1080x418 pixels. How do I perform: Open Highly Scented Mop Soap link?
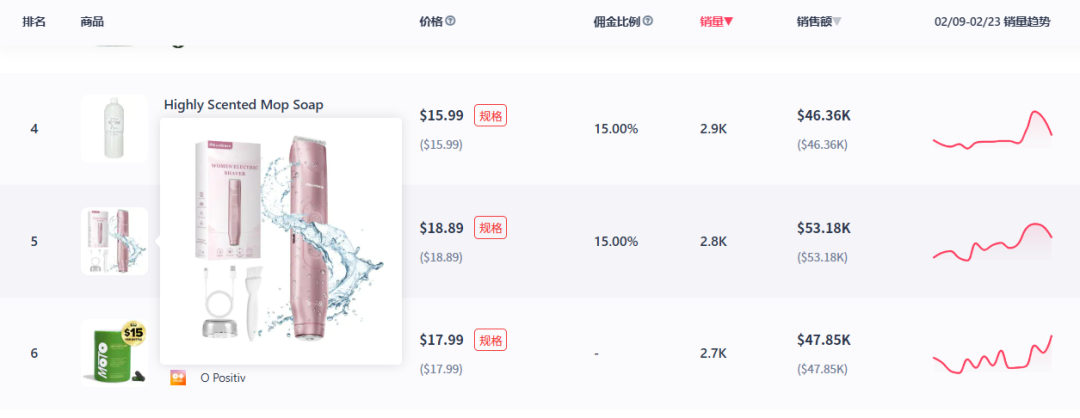pyautogui.click(x=243, y=105)
